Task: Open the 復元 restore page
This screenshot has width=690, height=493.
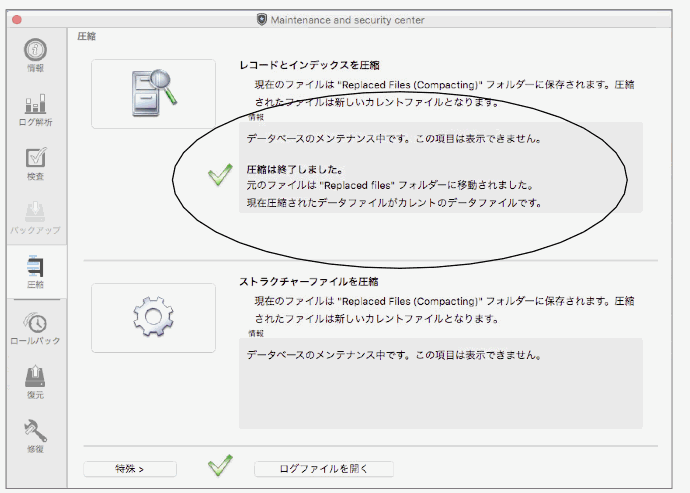Action: pos(35,380)
